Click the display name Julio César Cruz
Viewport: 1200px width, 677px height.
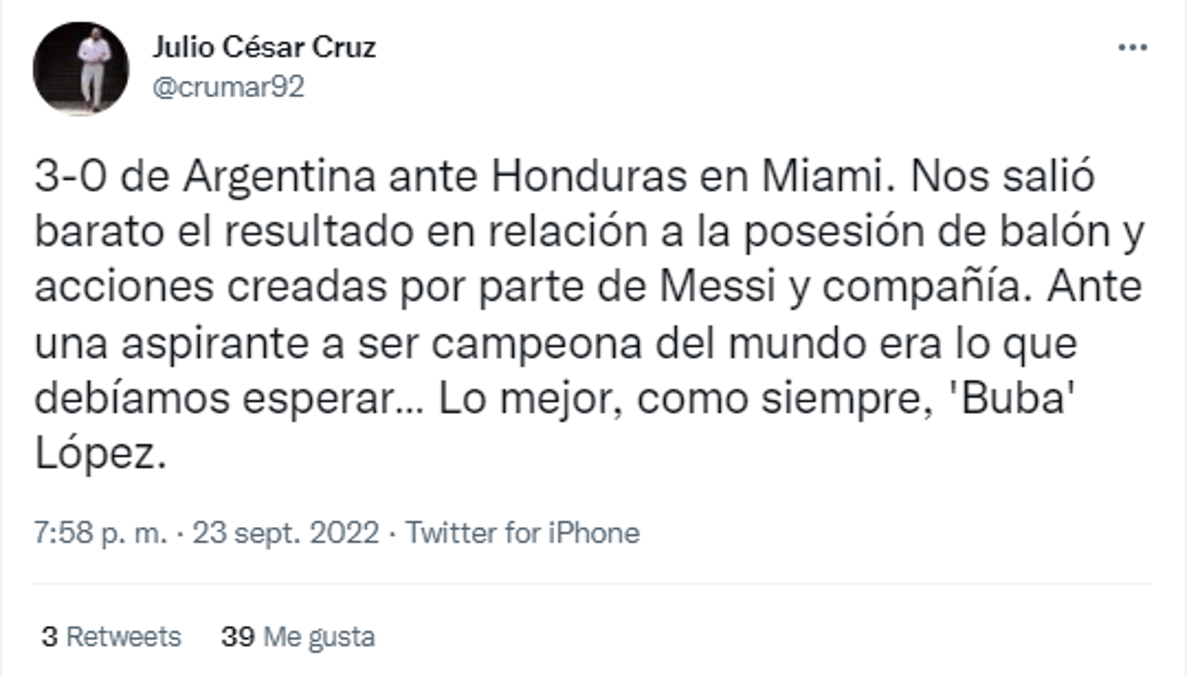(264, 45)
